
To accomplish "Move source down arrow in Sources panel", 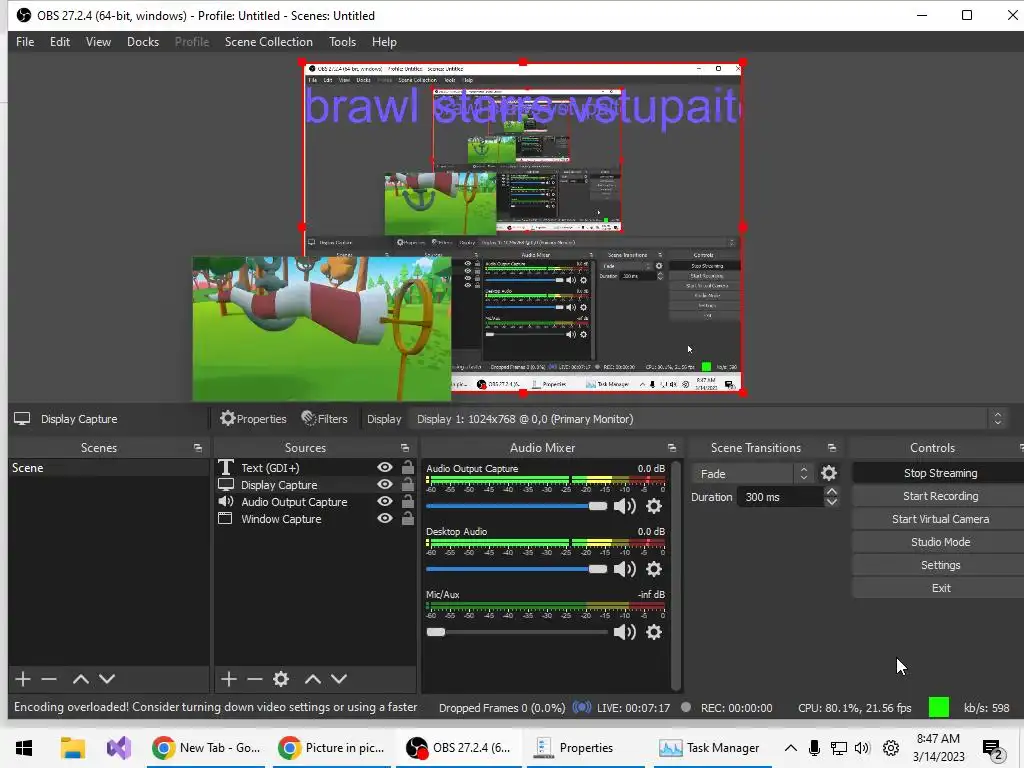I will pos(339,679).
